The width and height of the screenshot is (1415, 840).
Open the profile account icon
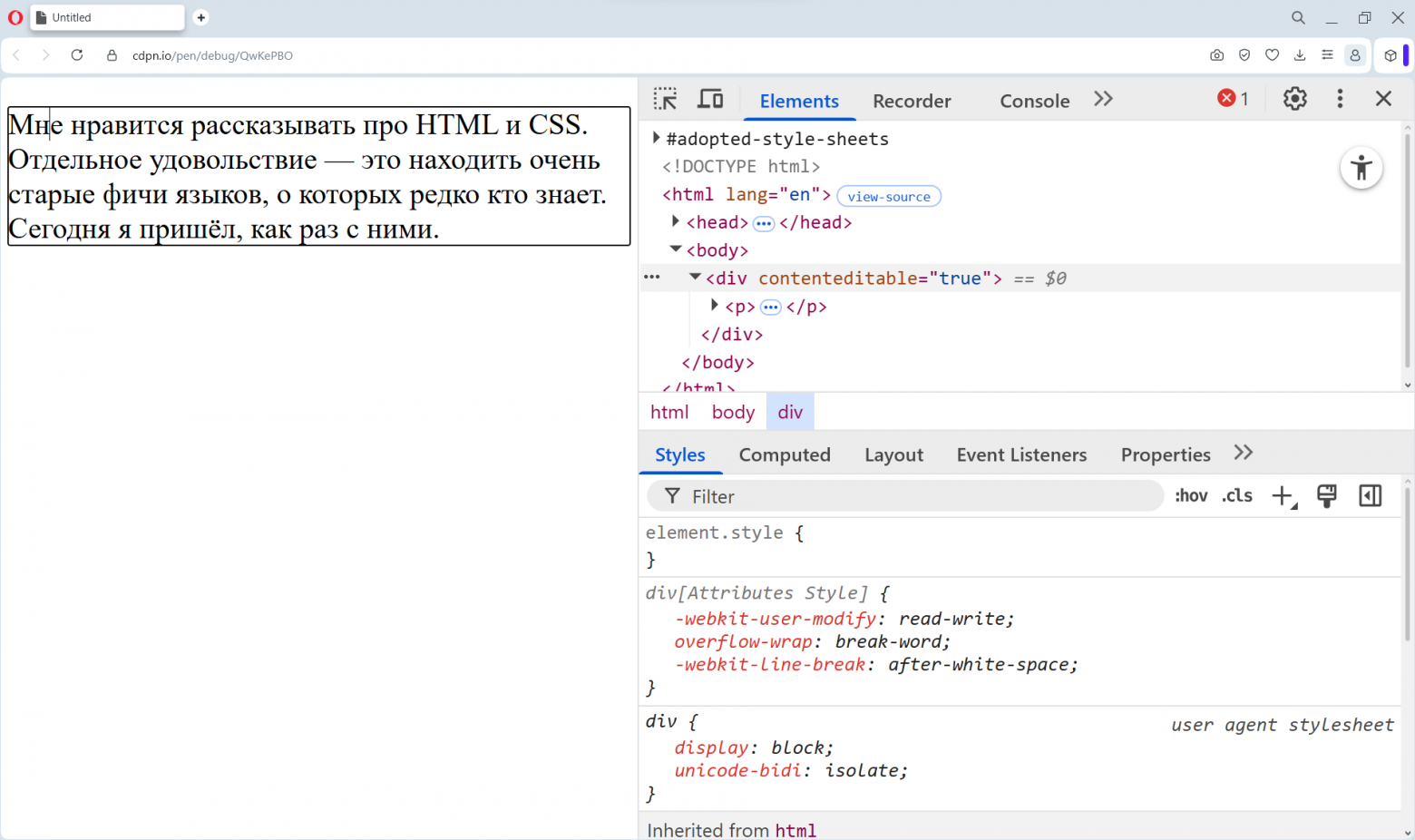(x=1355, y=55)
